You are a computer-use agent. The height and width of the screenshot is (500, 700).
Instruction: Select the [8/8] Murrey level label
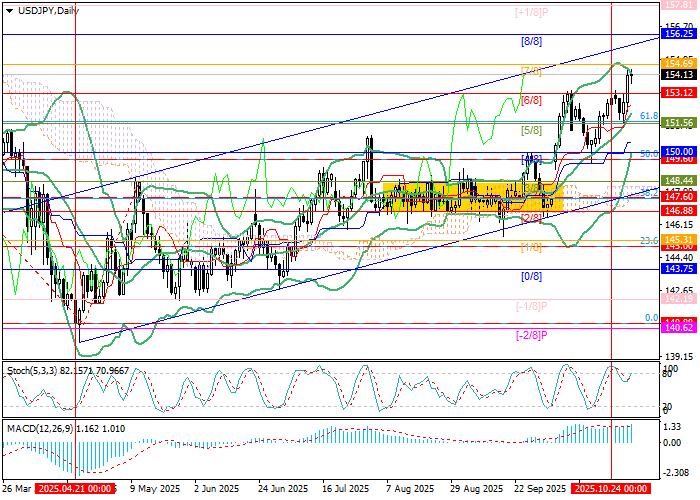click(x=531, y=42)
